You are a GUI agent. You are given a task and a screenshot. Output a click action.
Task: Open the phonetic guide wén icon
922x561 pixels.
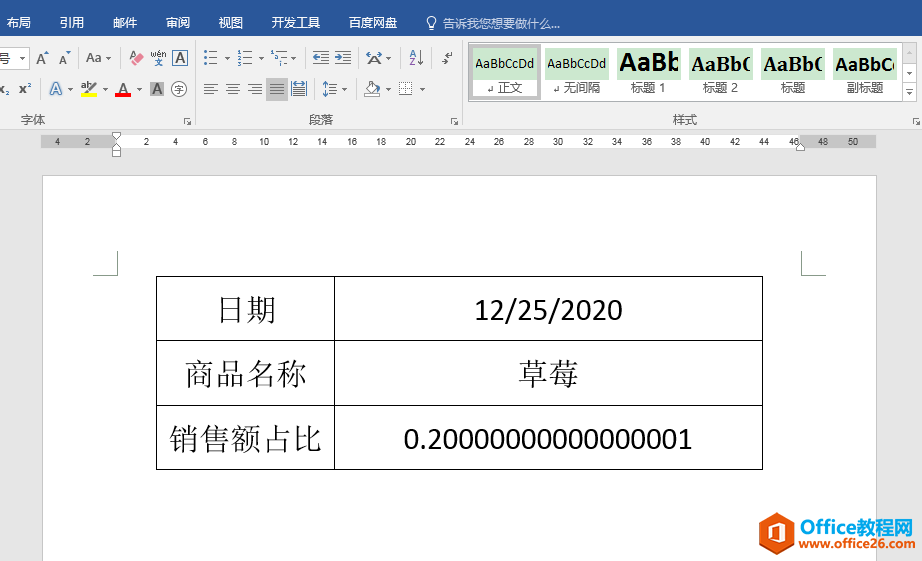click(158, 58)
